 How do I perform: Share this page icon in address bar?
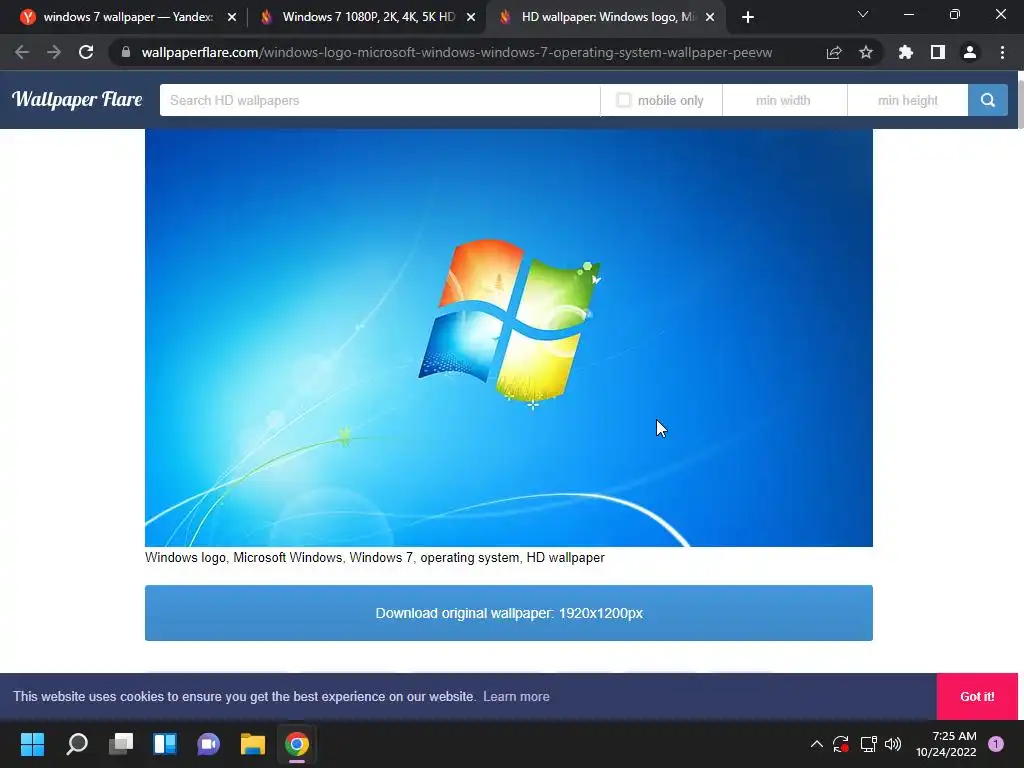point(834,52)
